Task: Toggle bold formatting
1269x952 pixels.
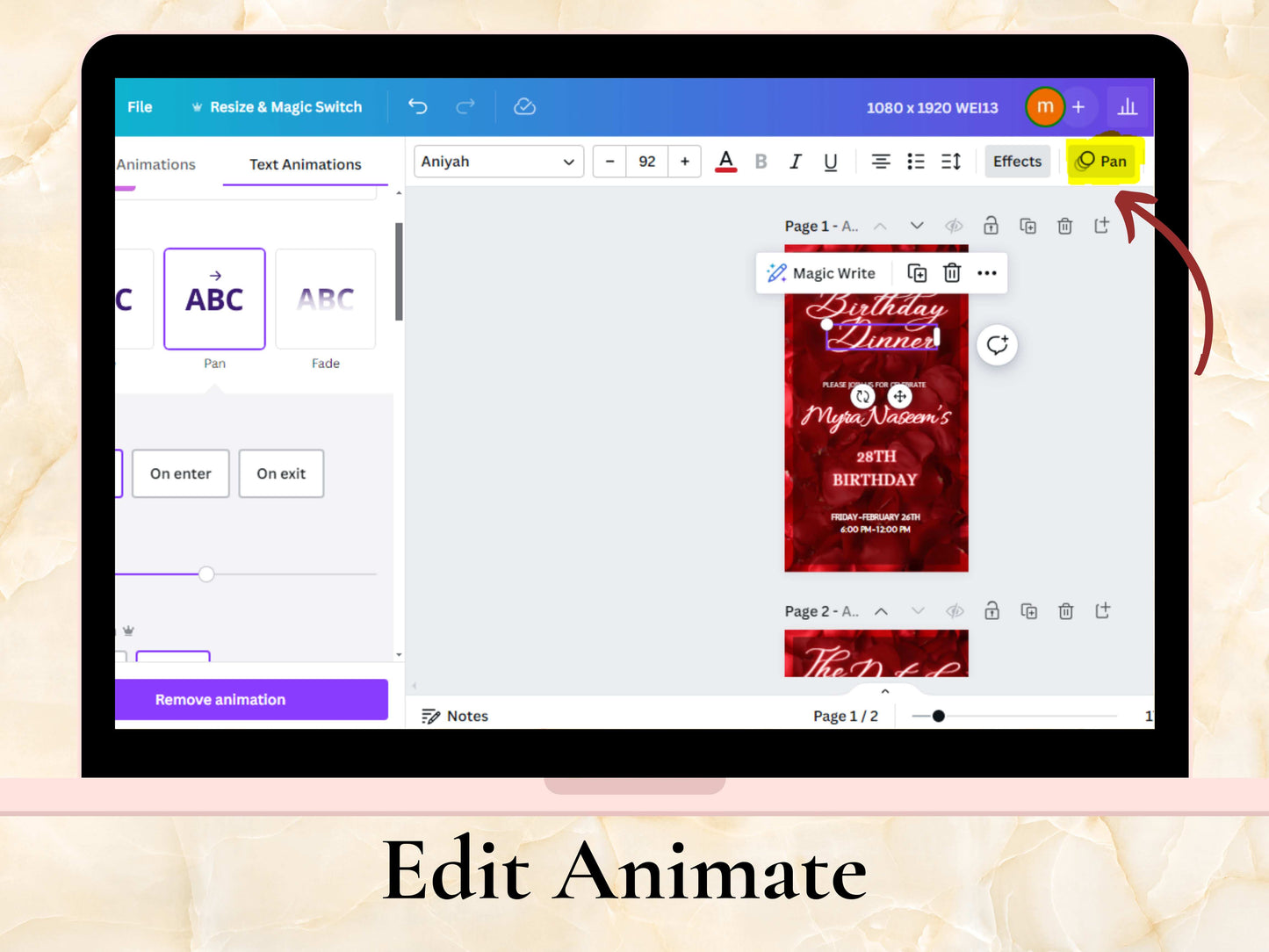Action: point(761,162)
